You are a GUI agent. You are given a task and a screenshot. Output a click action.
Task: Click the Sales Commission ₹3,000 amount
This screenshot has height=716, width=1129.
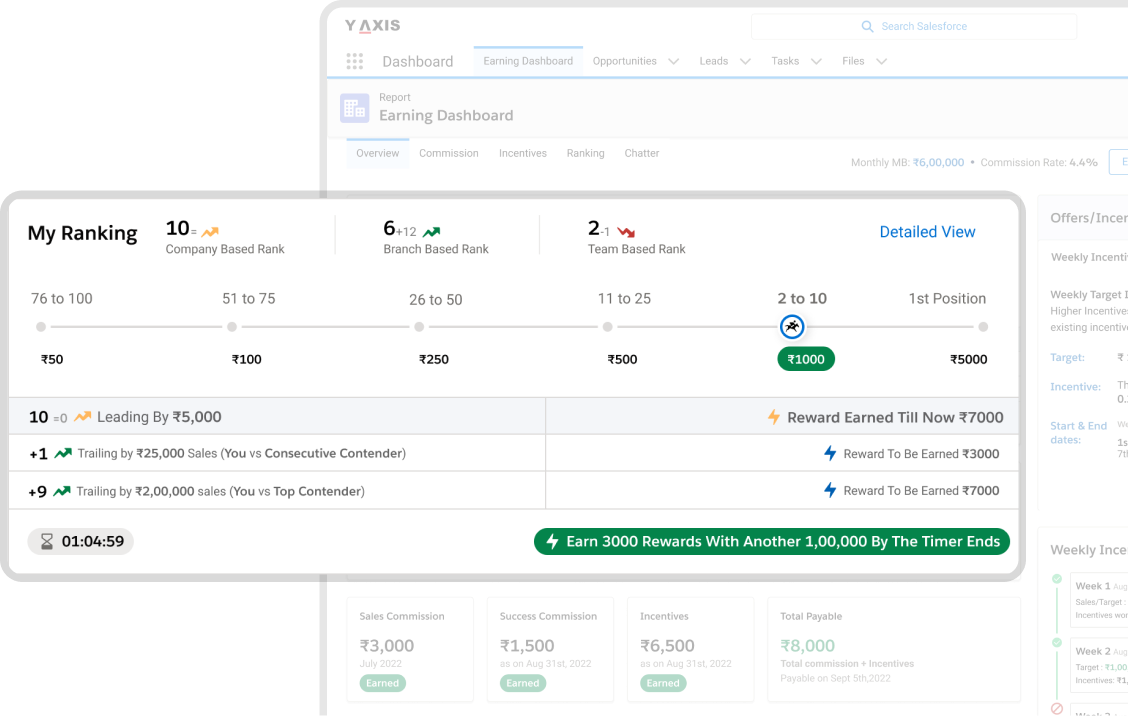(387, 645)
